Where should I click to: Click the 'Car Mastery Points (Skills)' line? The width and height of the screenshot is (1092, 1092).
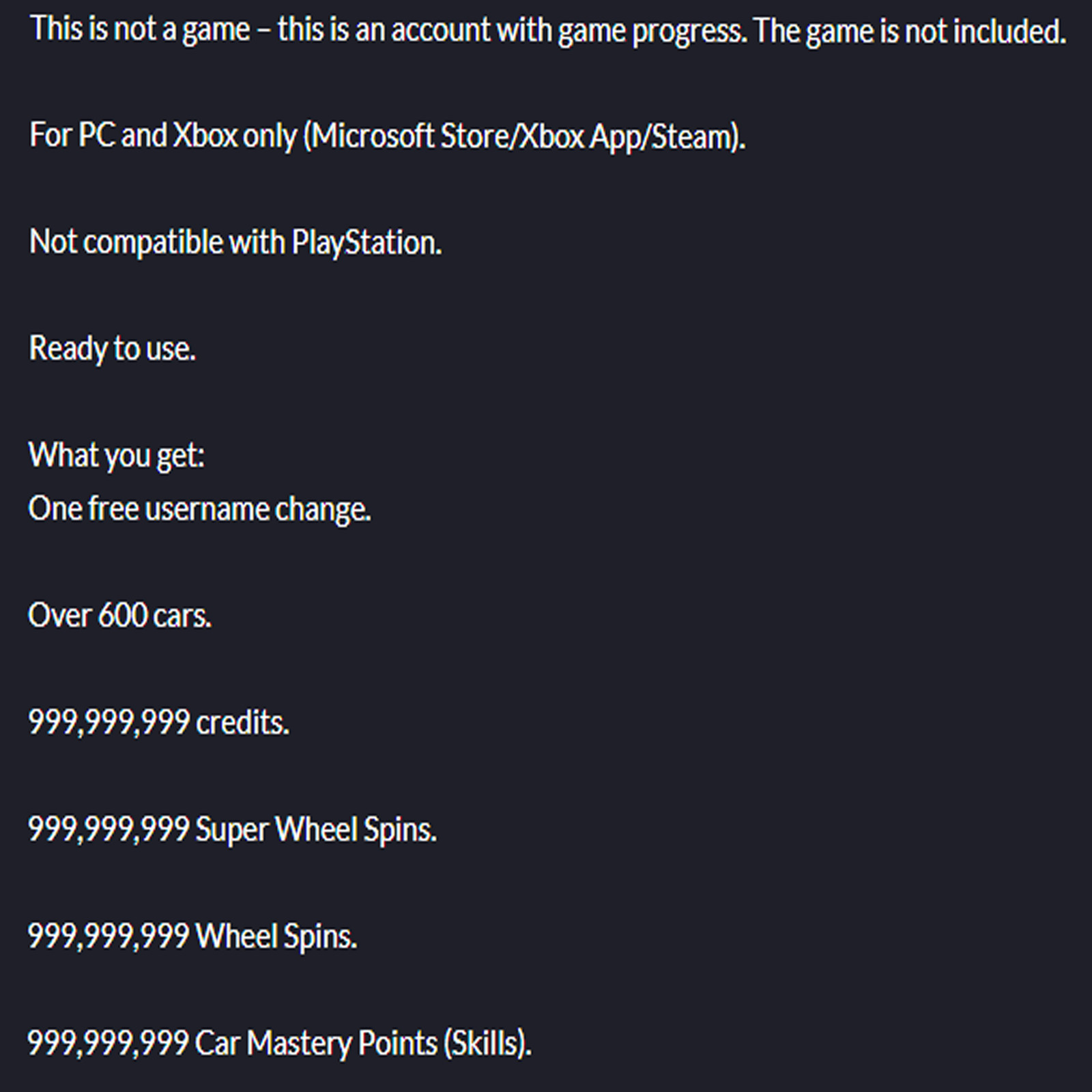(280, 1044)
